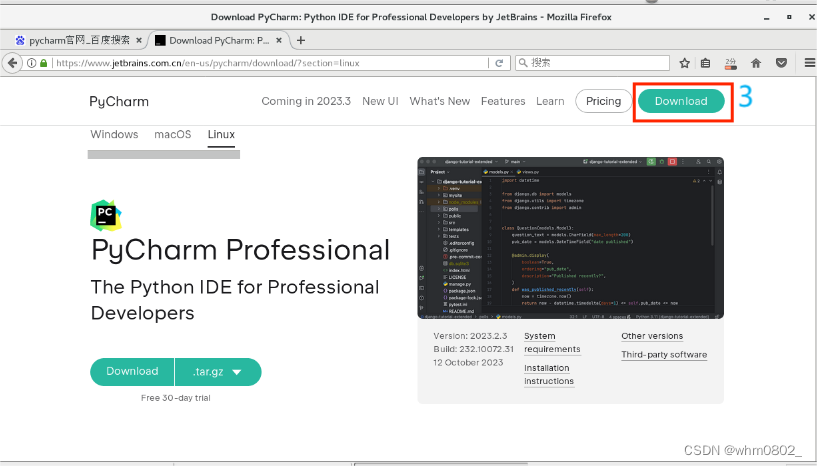Select the Linux OS tab
This screenshot has height=466, width=817.
coord(221,134)
